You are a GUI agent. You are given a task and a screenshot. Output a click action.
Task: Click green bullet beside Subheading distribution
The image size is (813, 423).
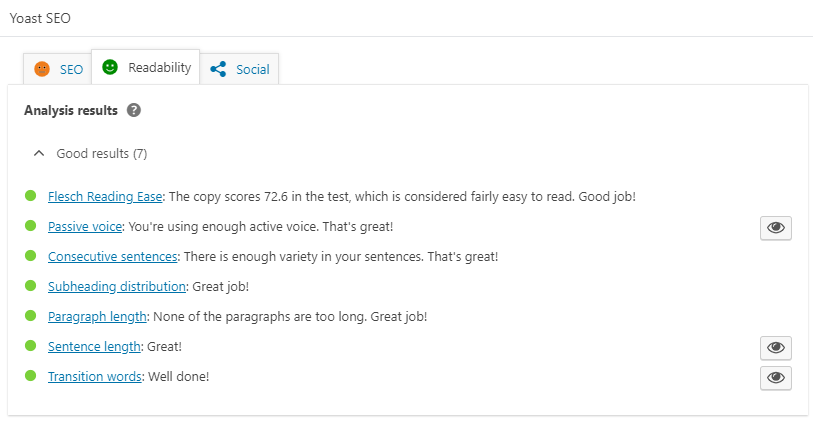click(x=30, y=286)
